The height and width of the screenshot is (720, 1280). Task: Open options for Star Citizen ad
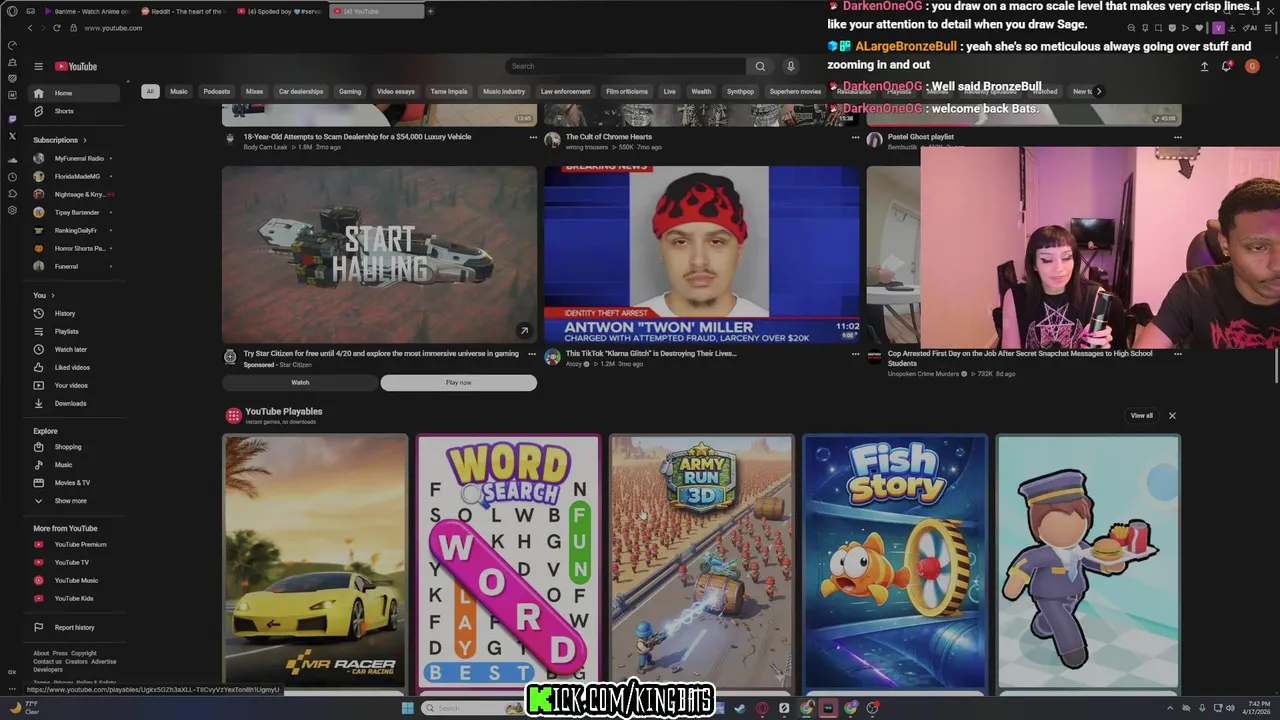(x=532, y=354)
